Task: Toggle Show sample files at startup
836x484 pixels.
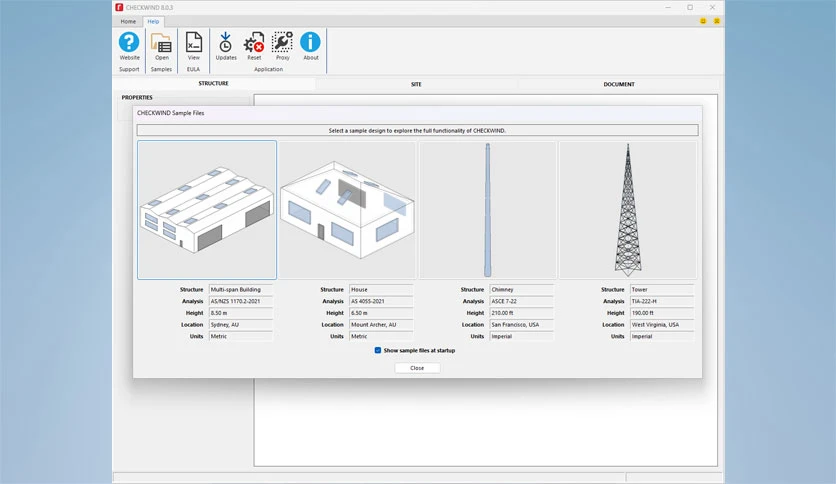Action: click(377, 350)
